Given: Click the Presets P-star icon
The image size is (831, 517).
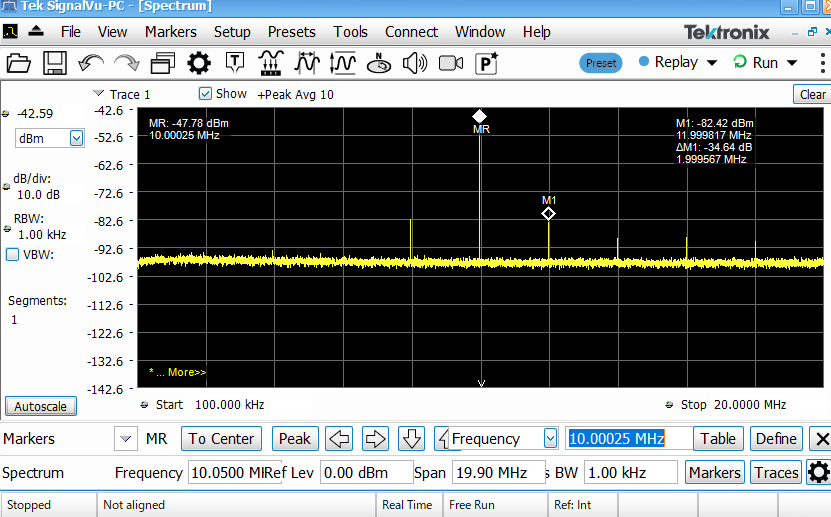Looking at the screenshot, I should click(487, 63).
